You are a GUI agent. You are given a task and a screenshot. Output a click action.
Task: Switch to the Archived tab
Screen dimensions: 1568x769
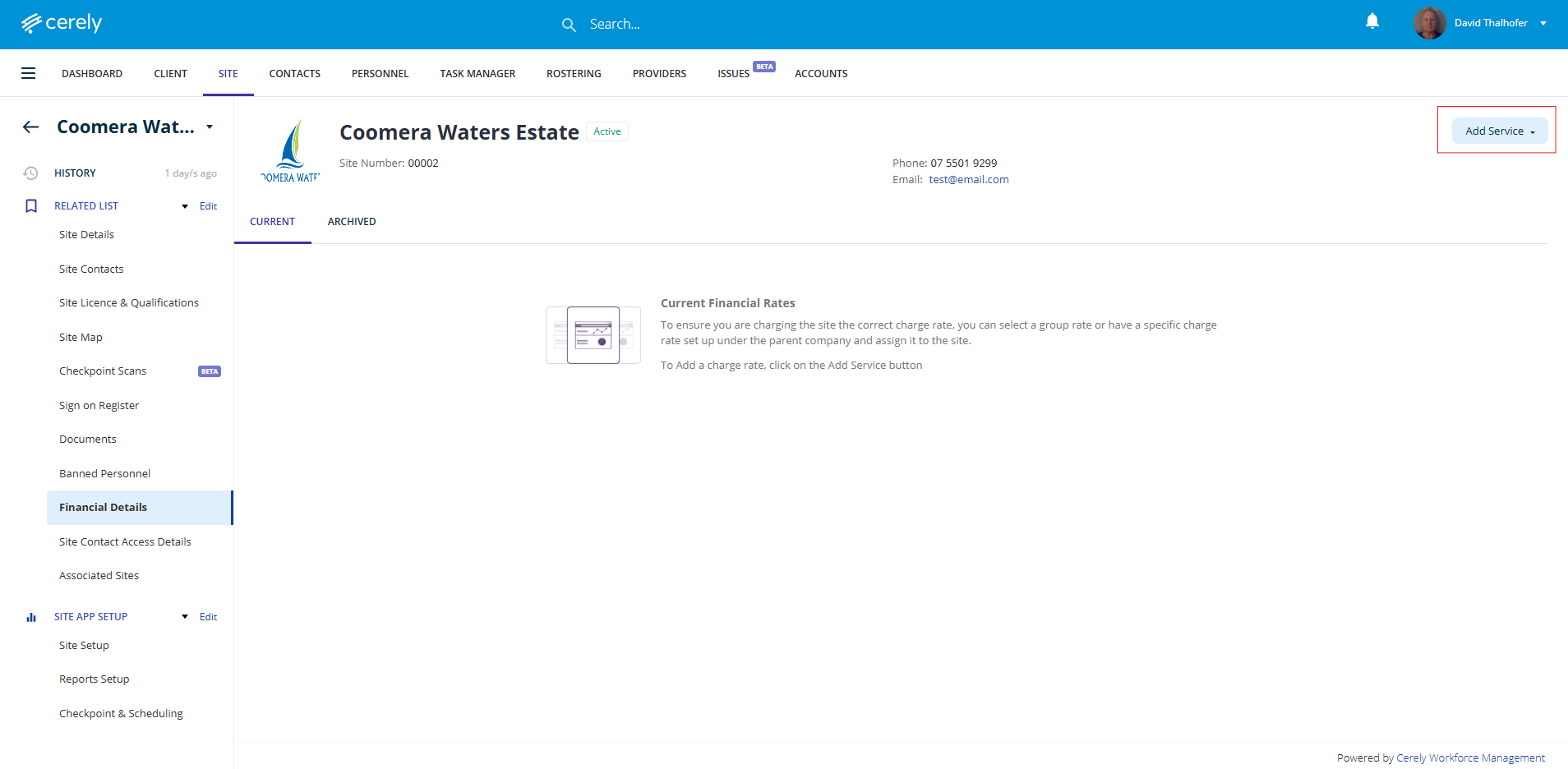[352, 222]
